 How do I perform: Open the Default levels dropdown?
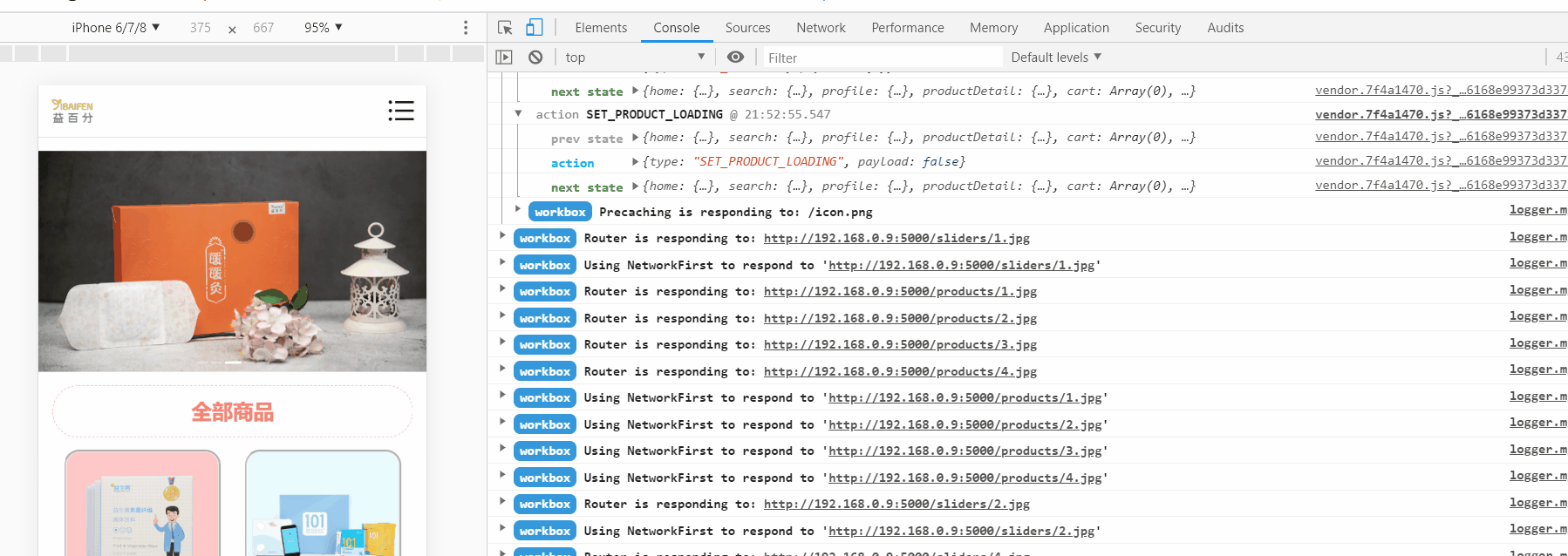[x=1056, y=58]
